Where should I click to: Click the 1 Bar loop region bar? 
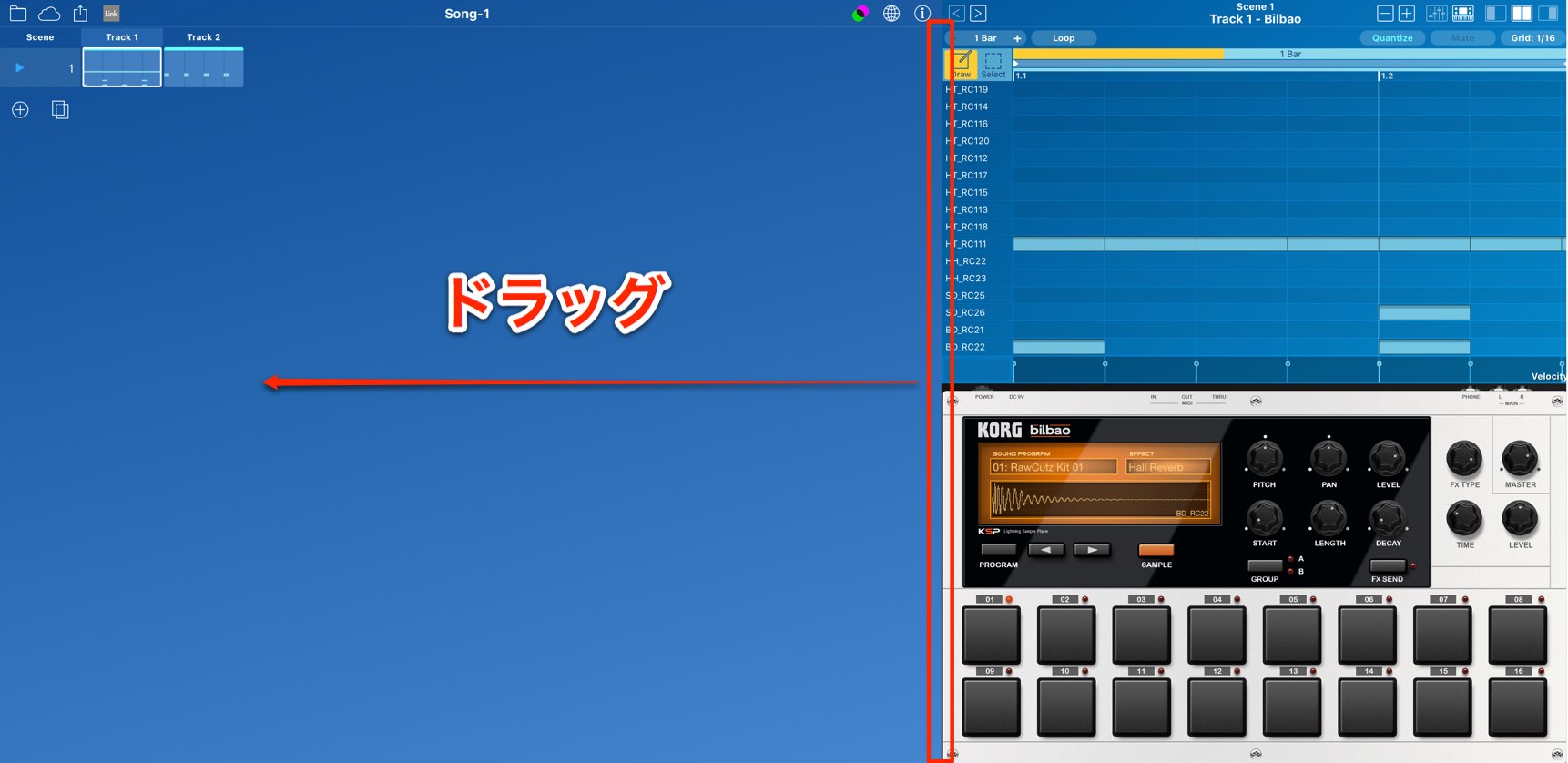coord(1289,55)
